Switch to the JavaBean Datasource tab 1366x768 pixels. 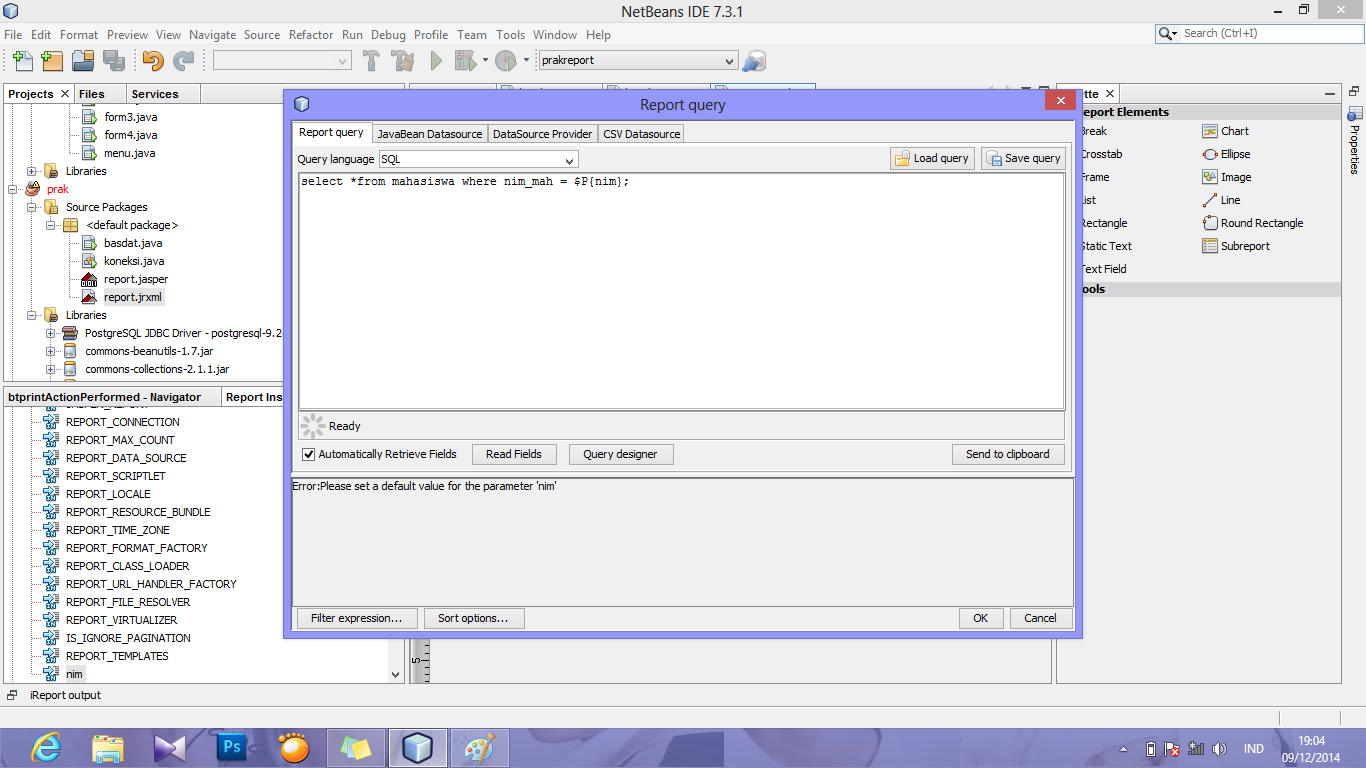(x=429, y=133)
